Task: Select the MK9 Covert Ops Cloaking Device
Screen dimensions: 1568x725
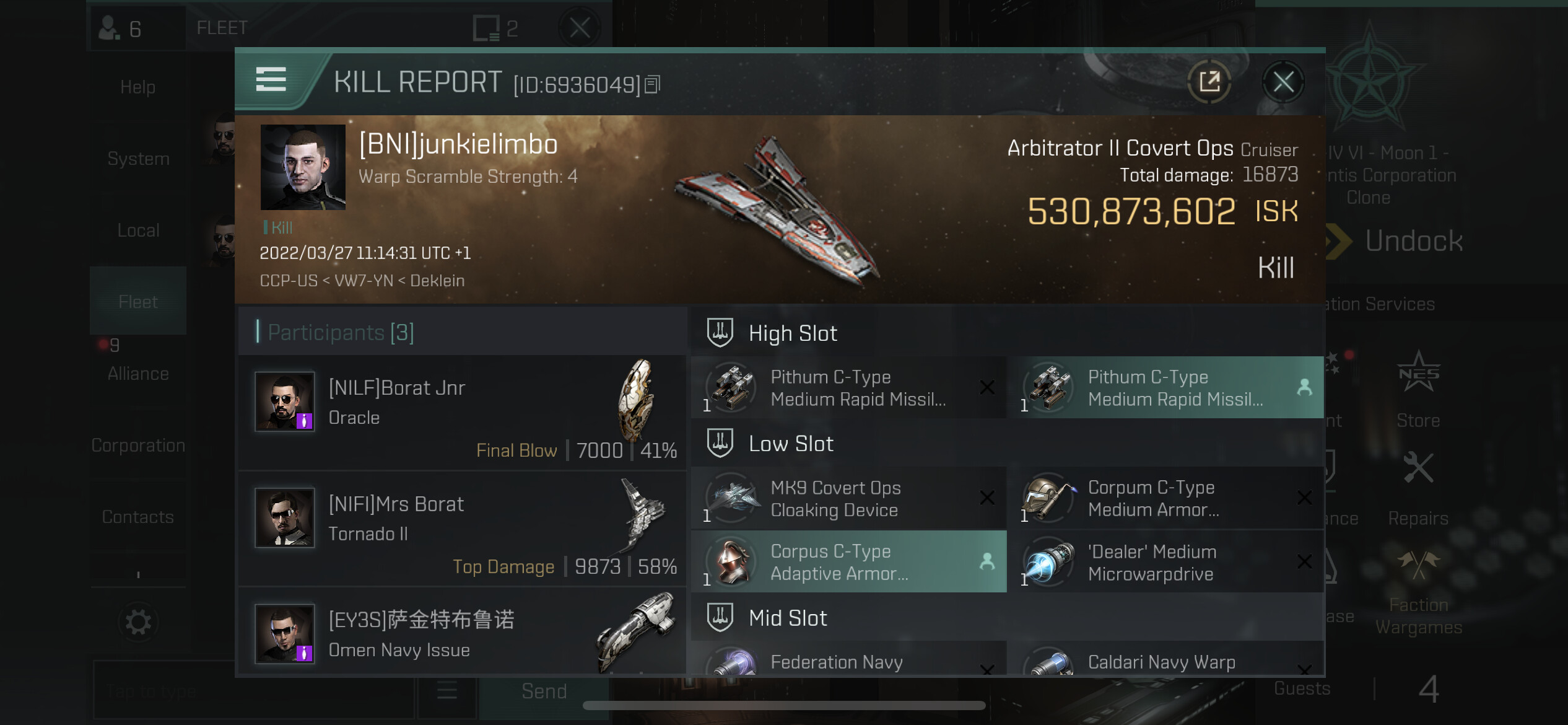Action: click(848, 498)
